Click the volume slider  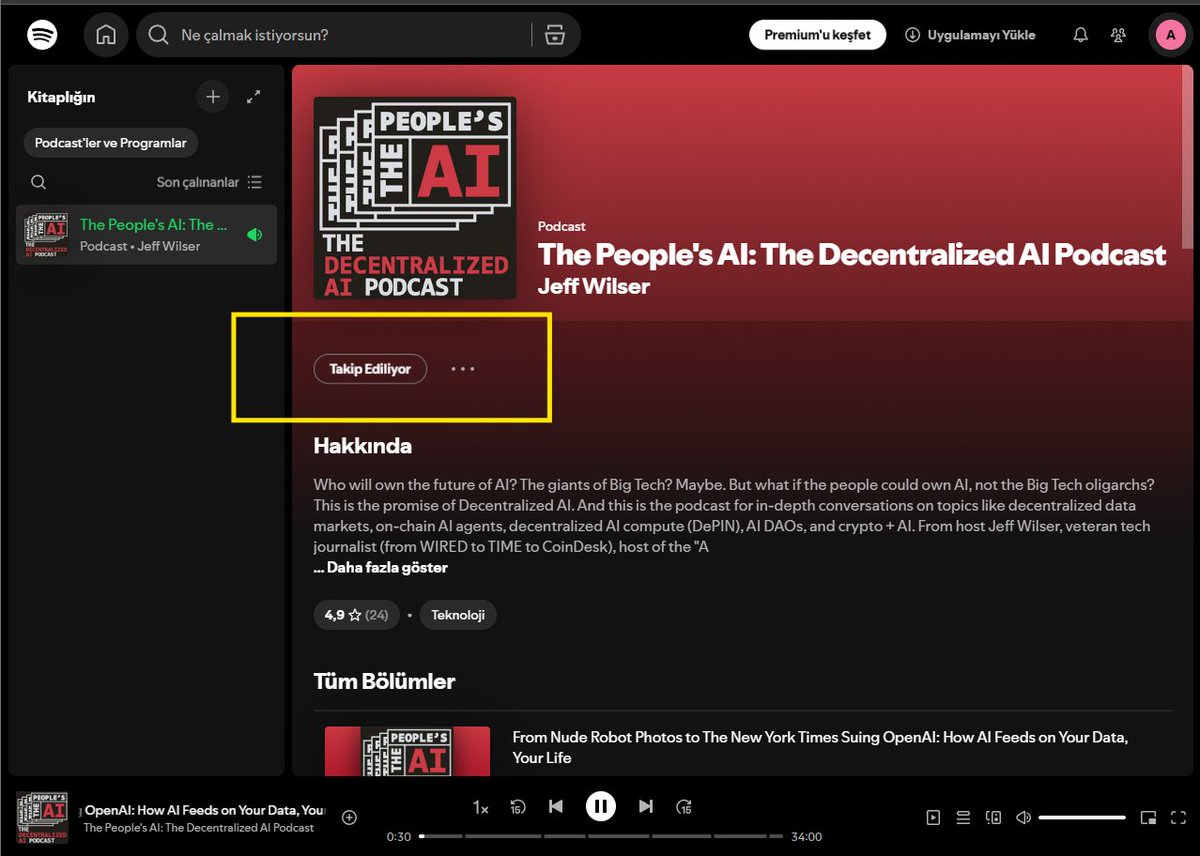point(1083,818)
